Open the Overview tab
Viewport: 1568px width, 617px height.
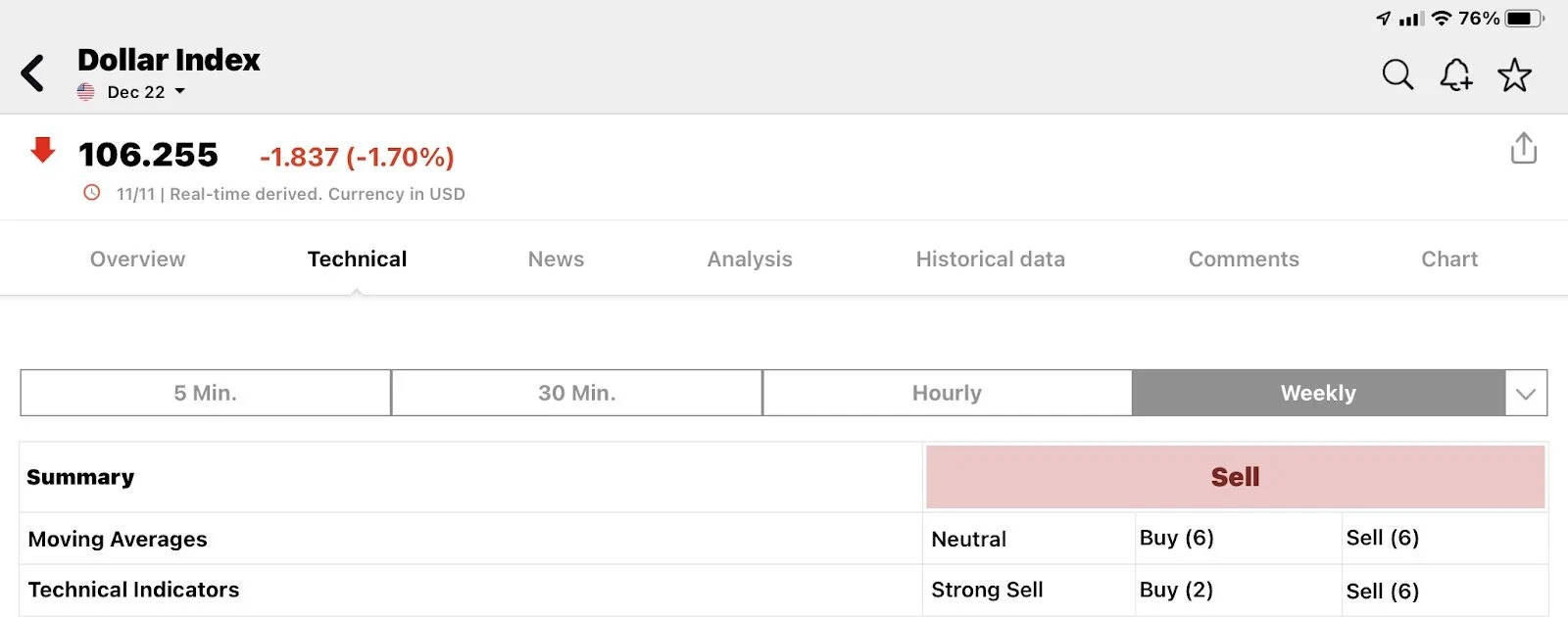[137, 260]
